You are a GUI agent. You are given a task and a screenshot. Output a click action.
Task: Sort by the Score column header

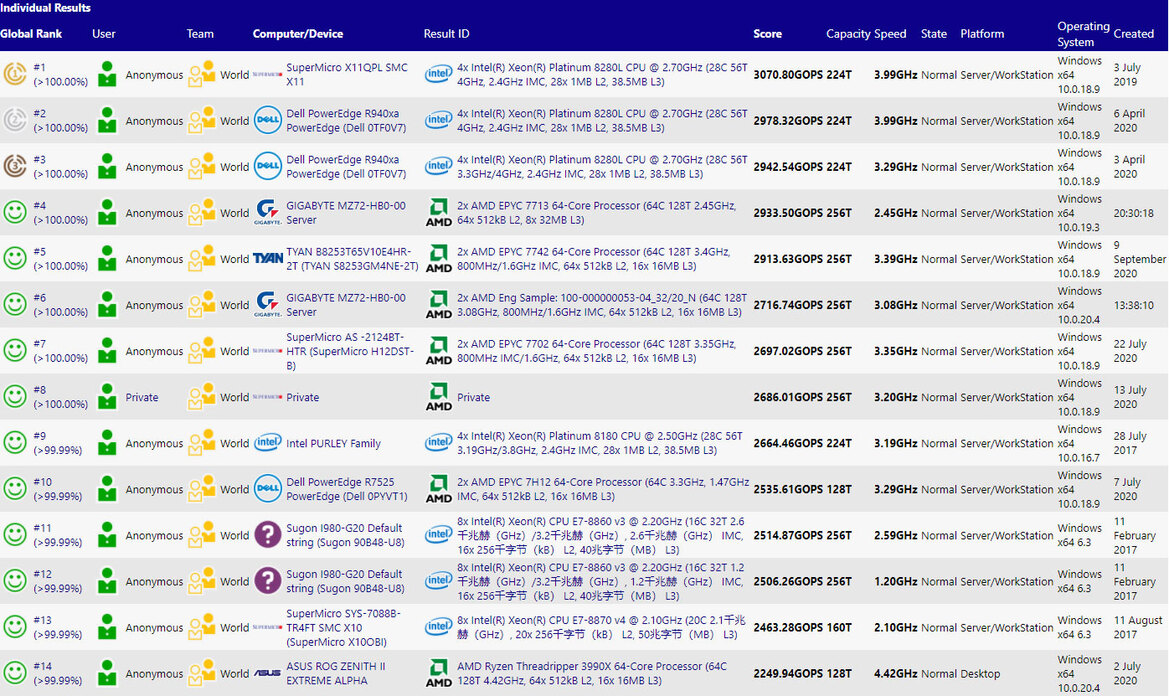click(767, 34)
